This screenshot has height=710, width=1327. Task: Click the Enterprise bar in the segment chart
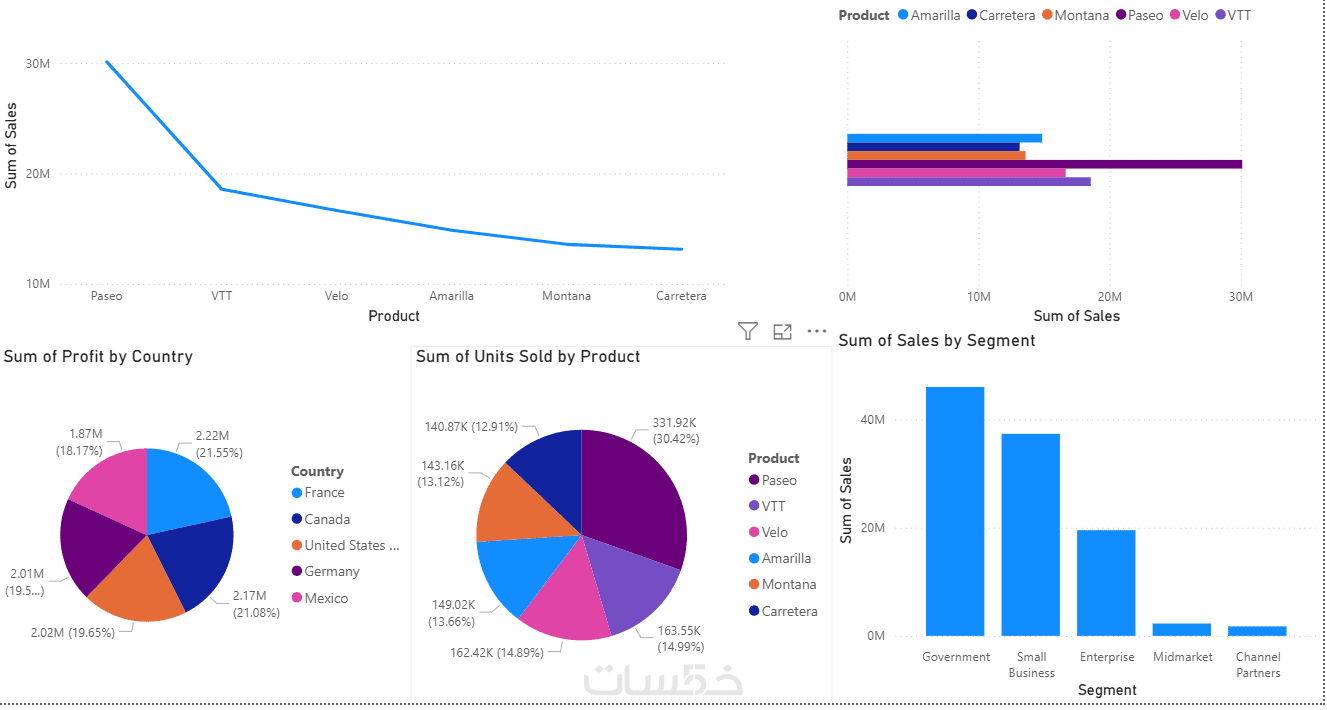(x=1106, y=582)
